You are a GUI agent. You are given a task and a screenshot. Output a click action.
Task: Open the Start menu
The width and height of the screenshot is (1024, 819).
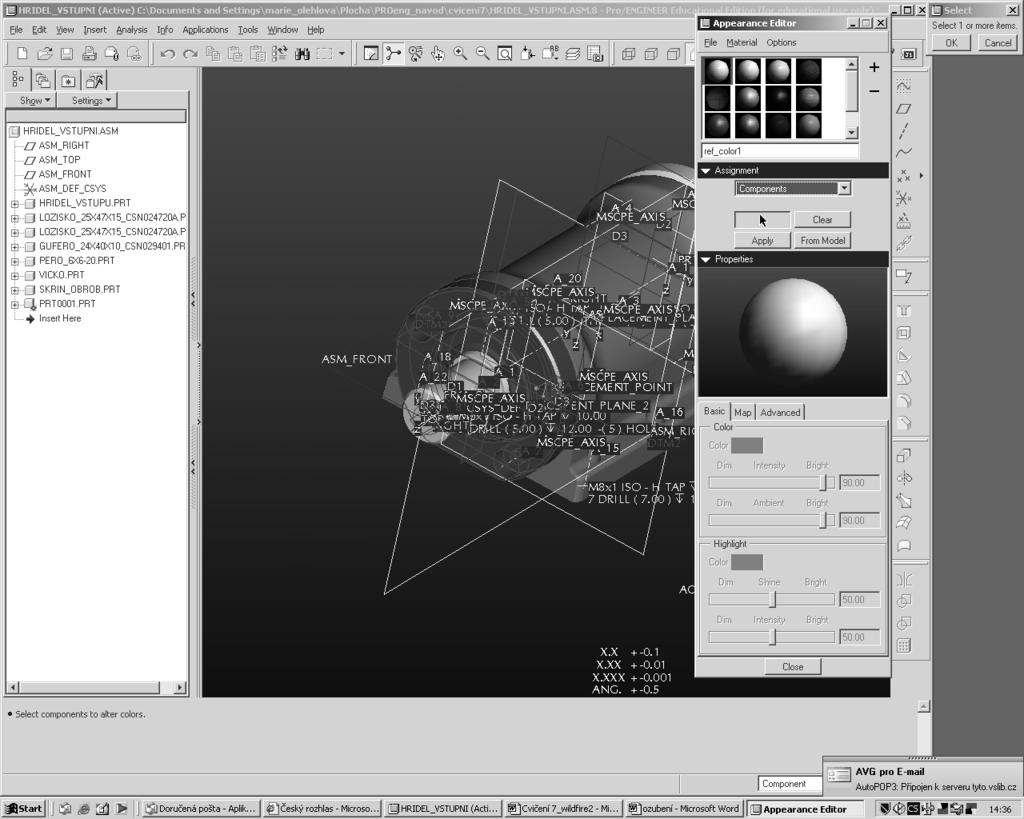coord(24,809)
